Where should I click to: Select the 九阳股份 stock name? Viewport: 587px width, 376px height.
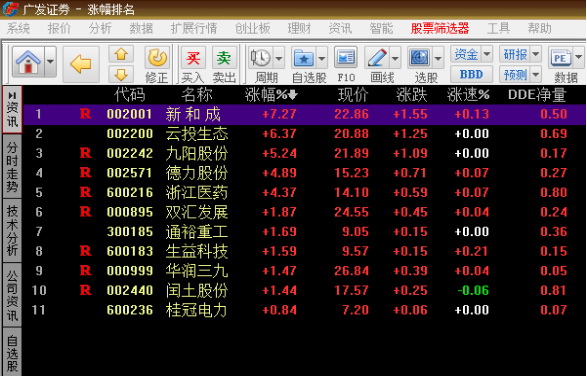coord(197,153)
